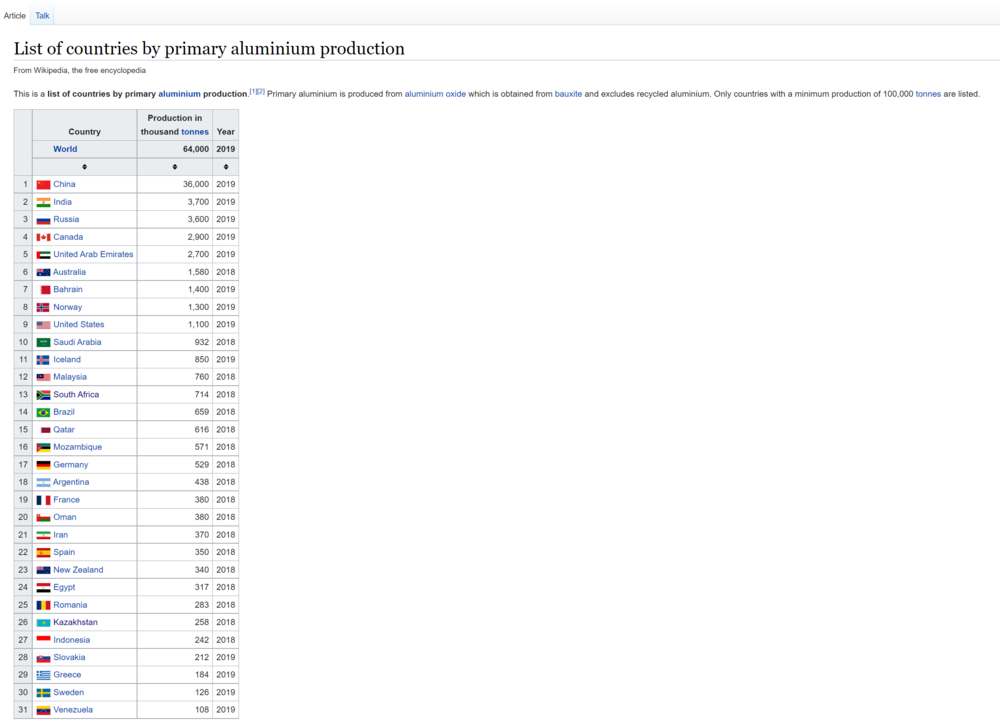The image size is (1000, 727).
Task: Toggle sorting on the Year column
Action: [225, 166]
